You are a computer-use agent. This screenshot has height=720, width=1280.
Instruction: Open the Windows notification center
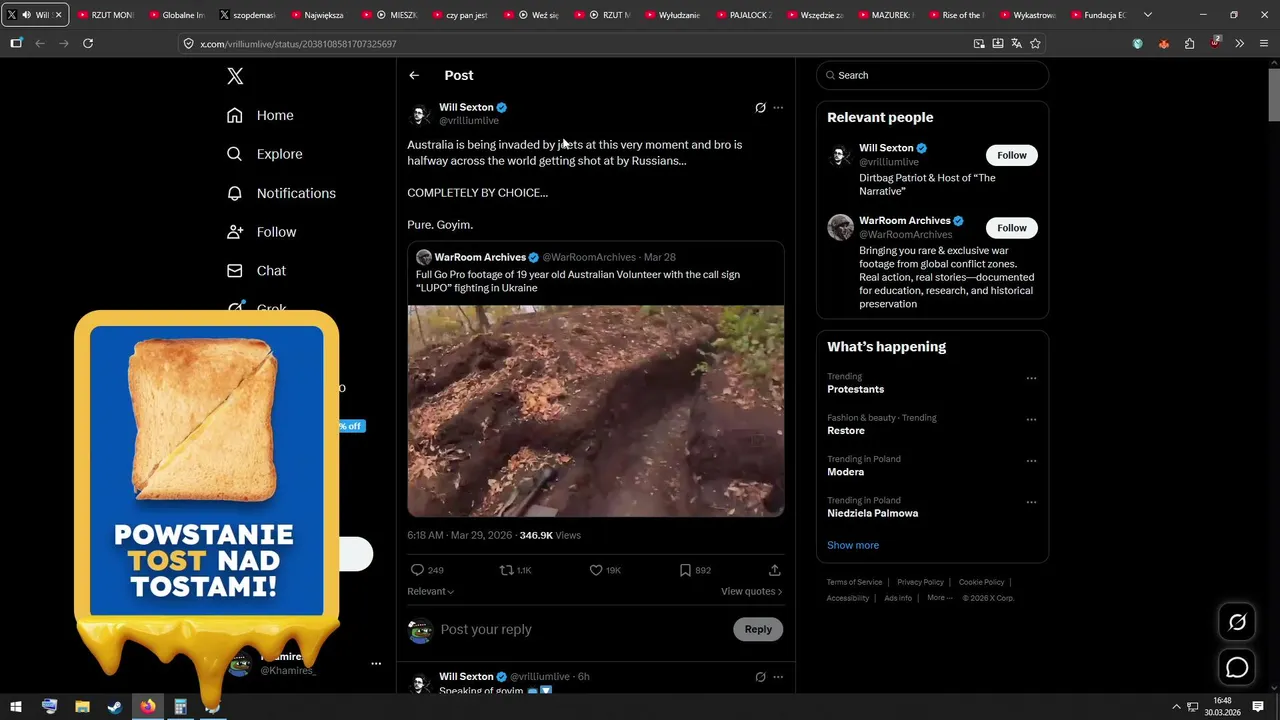(x=1258, y=707)
